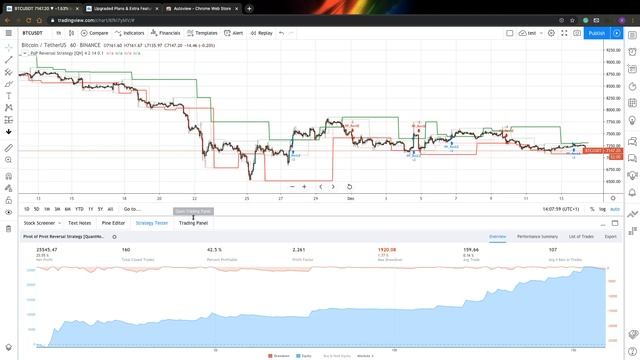Screen dimensions: 640x360
Task: Open the select layout square icon
Action: point(509,33)
